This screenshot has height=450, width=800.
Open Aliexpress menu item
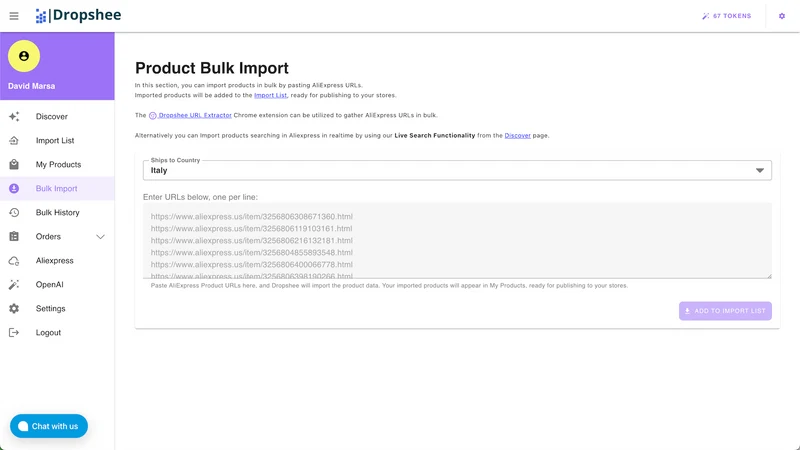point(57,261)
